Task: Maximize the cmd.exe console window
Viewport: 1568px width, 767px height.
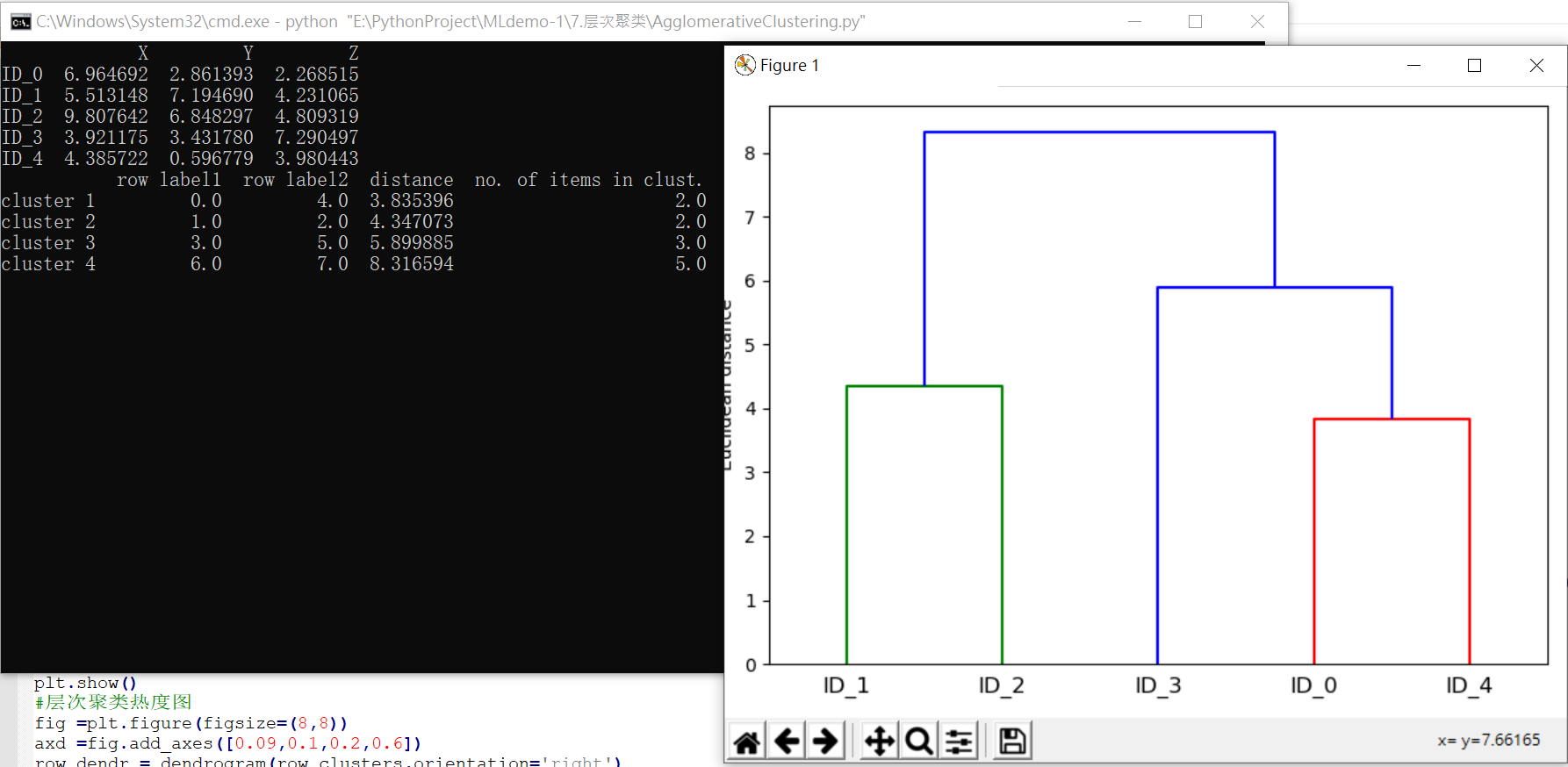Action: [x=1196, y=22]
